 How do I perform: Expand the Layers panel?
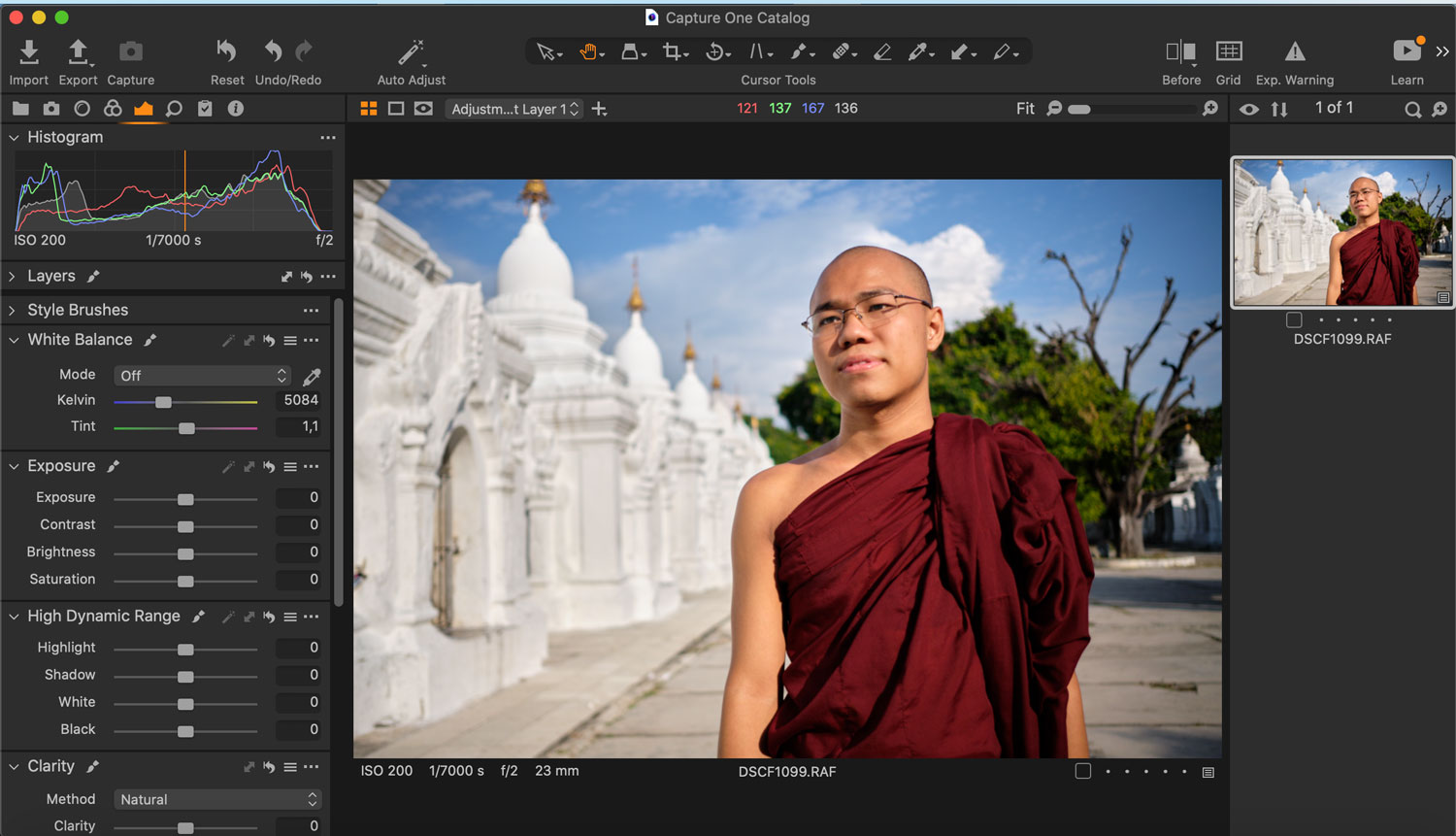[x=13, y=277]
